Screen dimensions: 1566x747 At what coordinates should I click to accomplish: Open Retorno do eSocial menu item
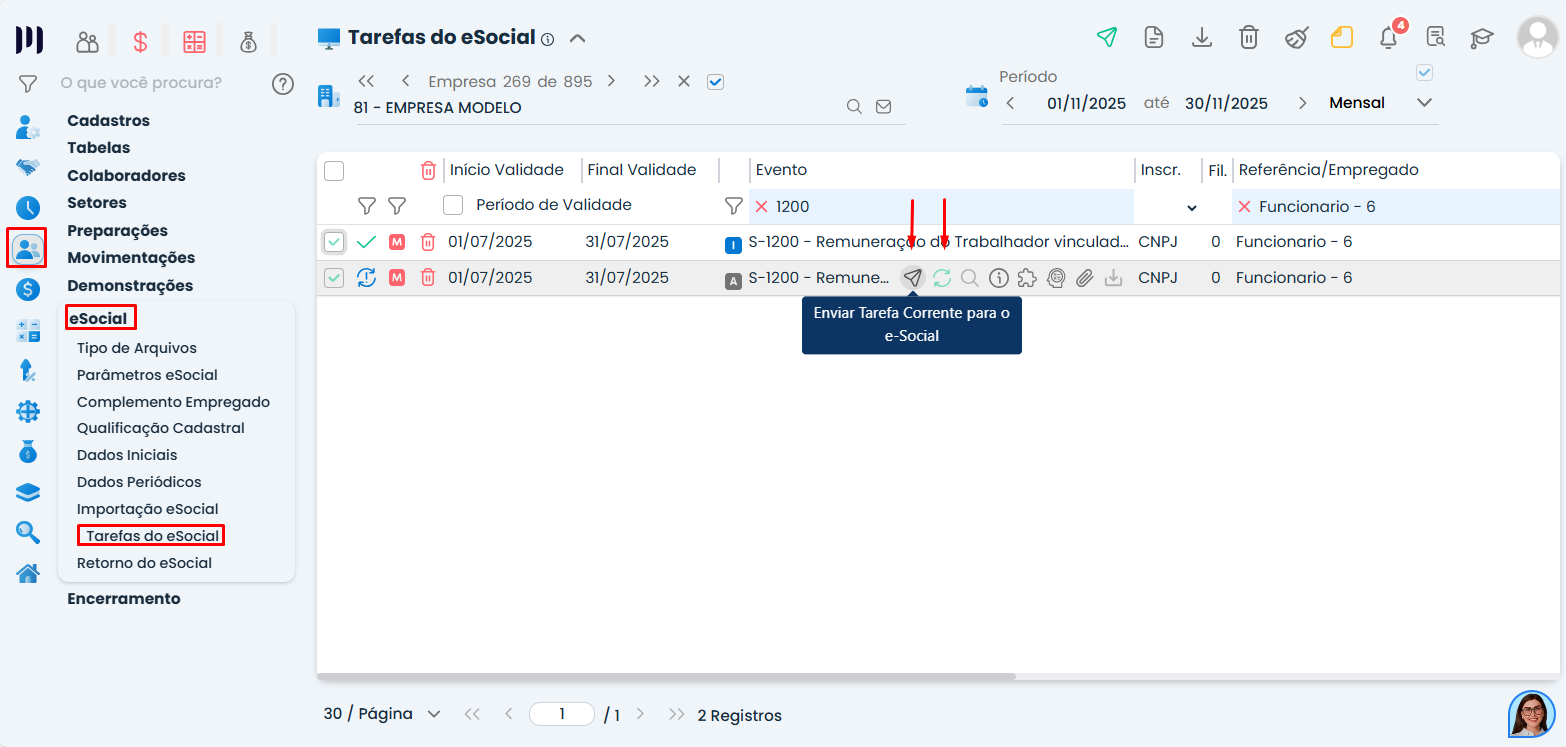click(x=144, y=563)
